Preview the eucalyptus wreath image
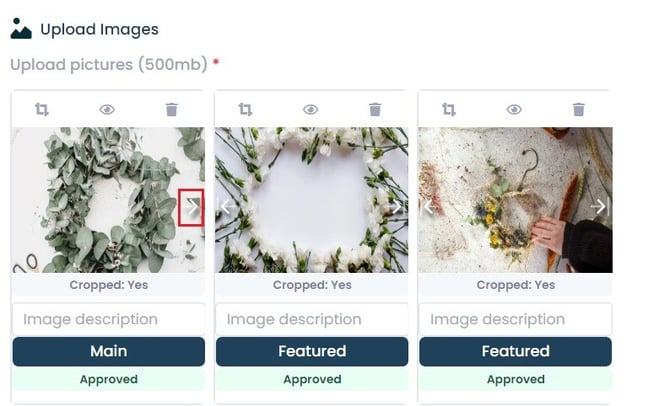The width and height of the screenshot is (670, 406). [107, 109]
